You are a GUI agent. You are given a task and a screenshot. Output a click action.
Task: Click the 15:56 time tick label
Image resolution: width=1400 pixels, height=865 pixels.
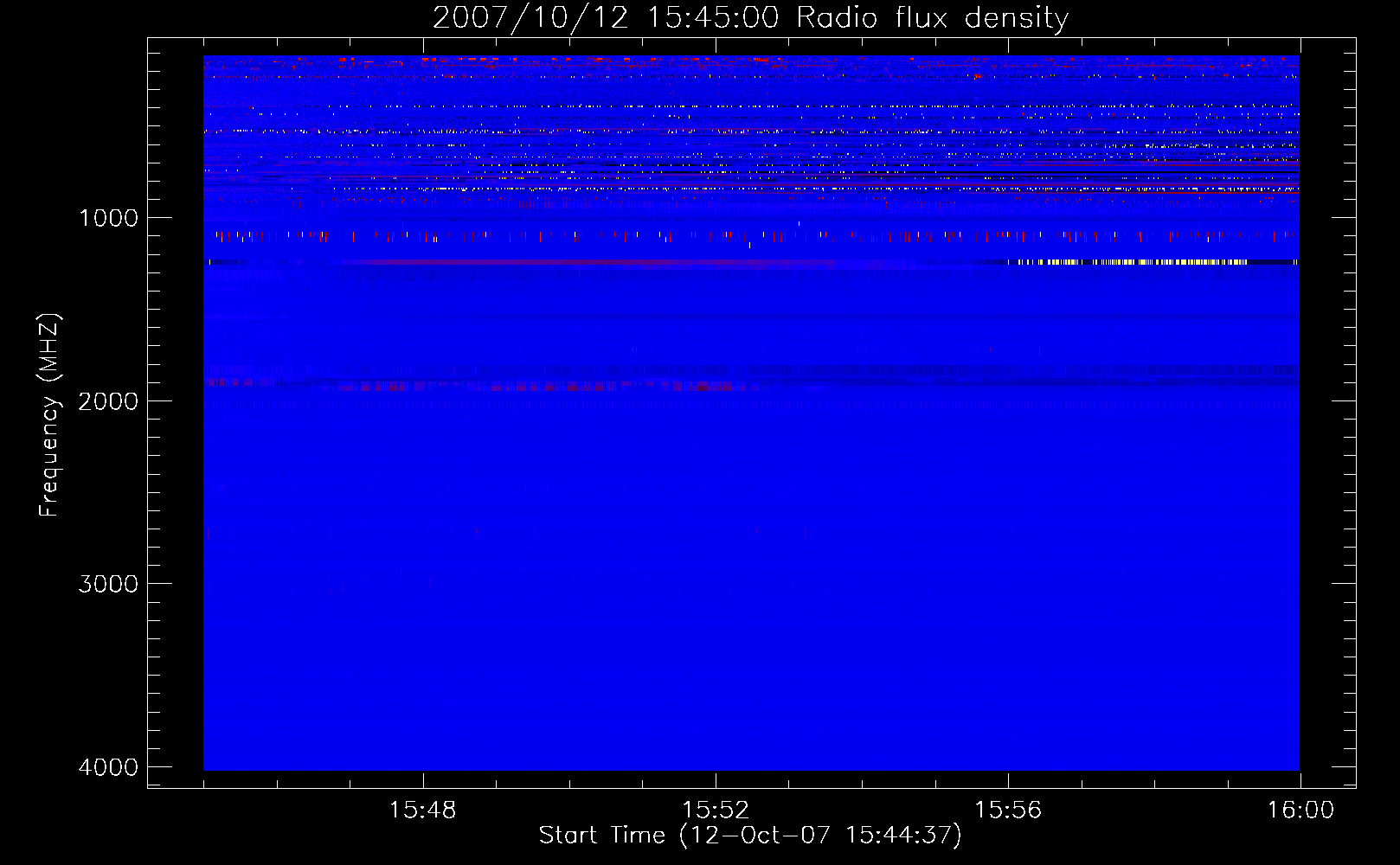point(1008,811)
